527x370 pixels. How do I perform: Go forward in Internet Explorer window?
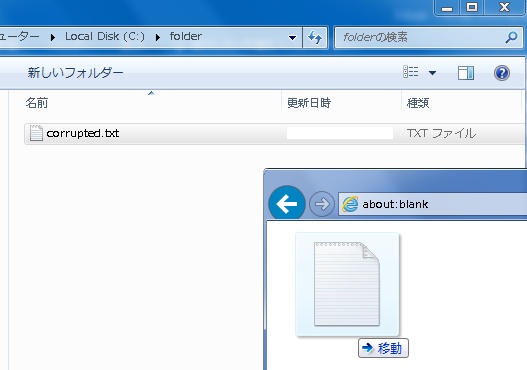tap(322, 204)
